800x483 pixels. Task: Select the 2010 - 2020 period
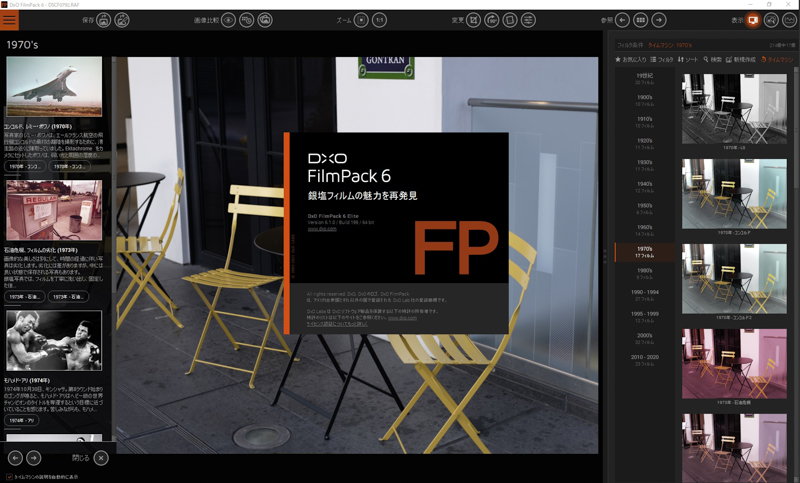(x=645, y=360)
